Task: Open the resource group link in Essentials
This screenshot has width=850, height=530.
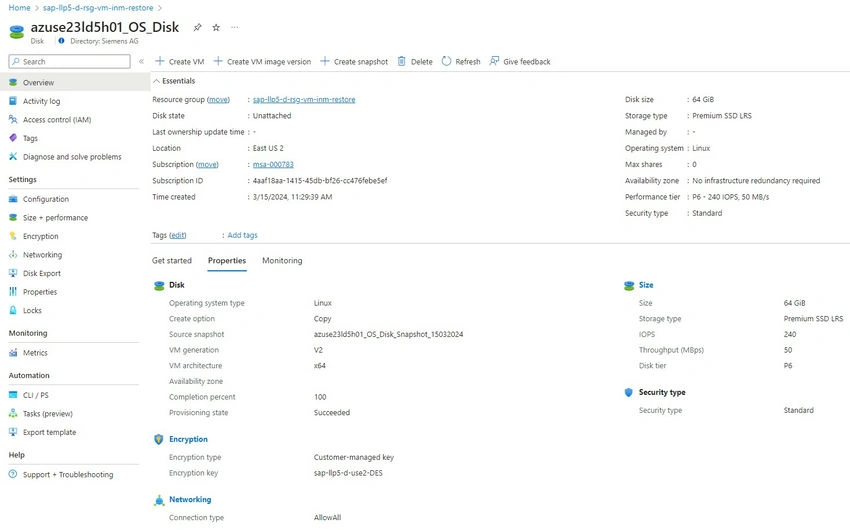Action: [304, 99]
